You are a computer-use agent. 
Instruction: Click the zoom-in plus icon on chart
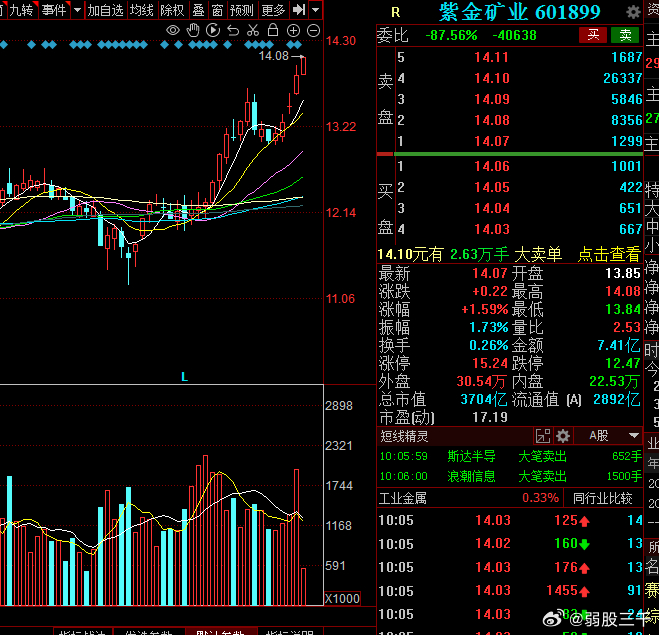293,31
